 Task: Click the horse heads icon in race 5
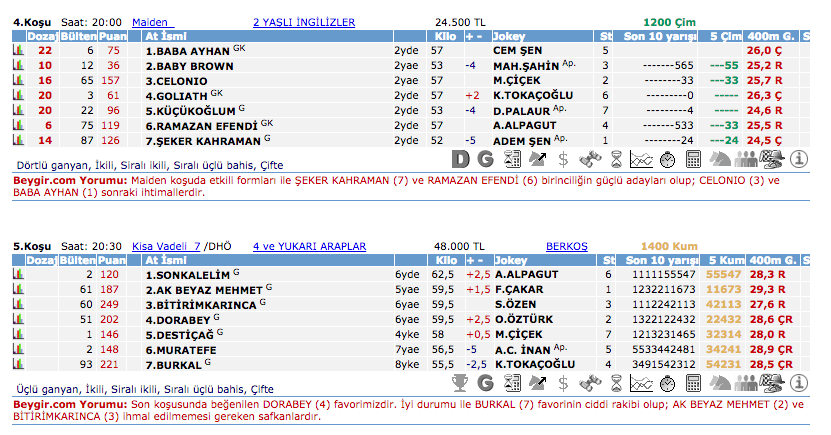(720, 382)
